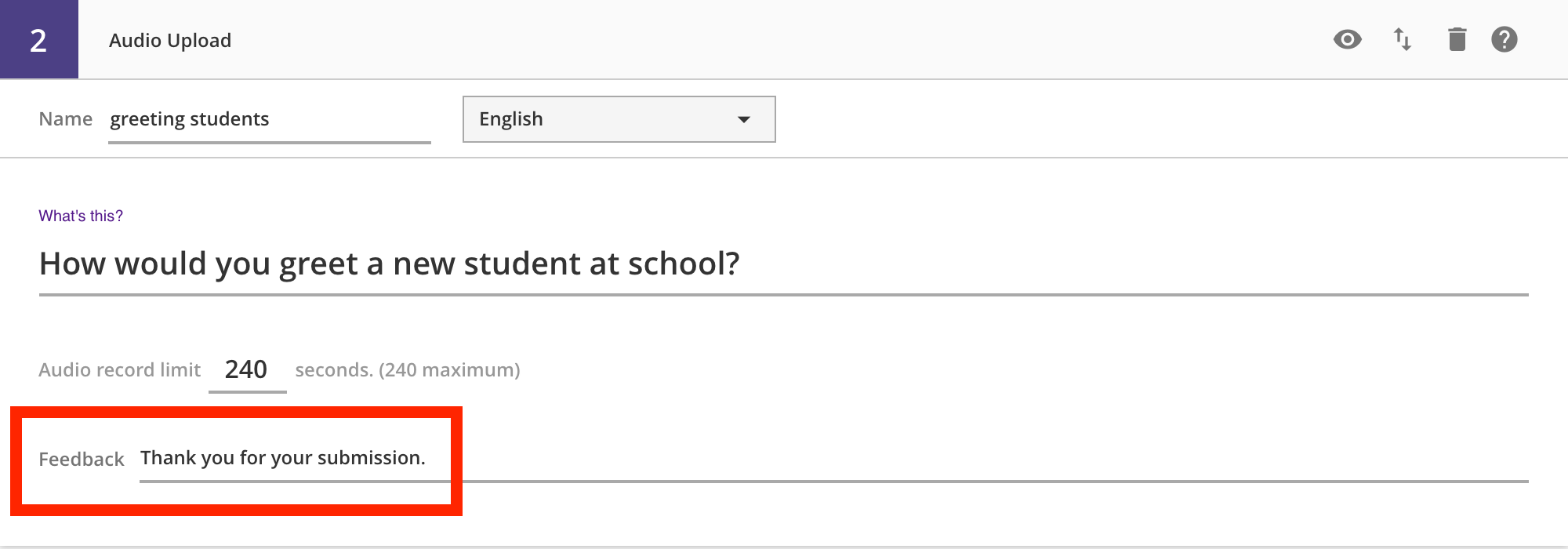Select the purple item number 2 badge
1568x549 pixels.
38,39
